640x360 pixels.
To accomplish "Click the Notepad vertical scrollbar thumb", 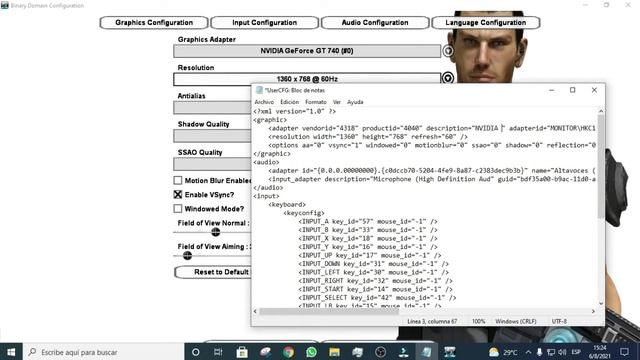I will pyautogui.click(x=601, y=166).
